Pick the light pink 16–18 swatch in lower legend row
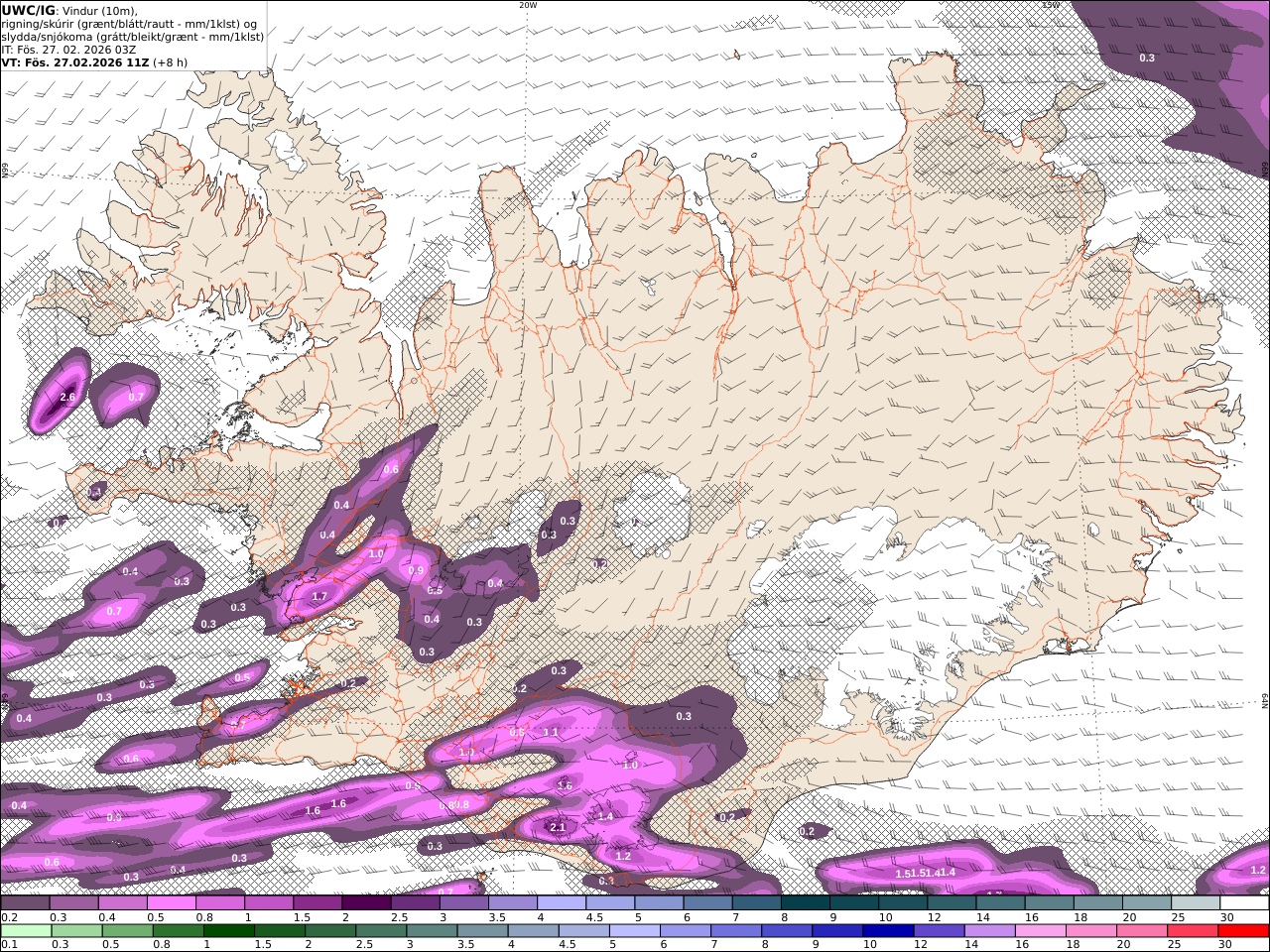Image resolution: width=1270 pixels, height=952 pixels. pos(1040,930)
